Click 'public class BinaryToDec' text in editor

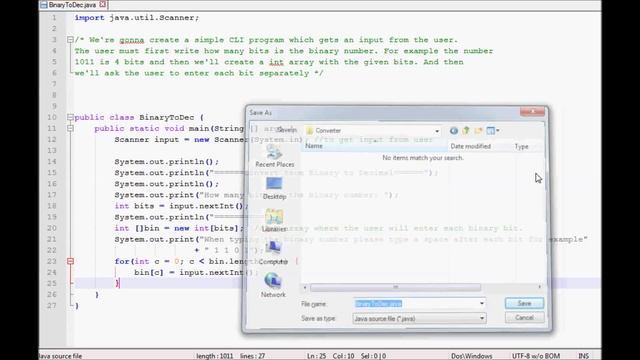point(134,117)
